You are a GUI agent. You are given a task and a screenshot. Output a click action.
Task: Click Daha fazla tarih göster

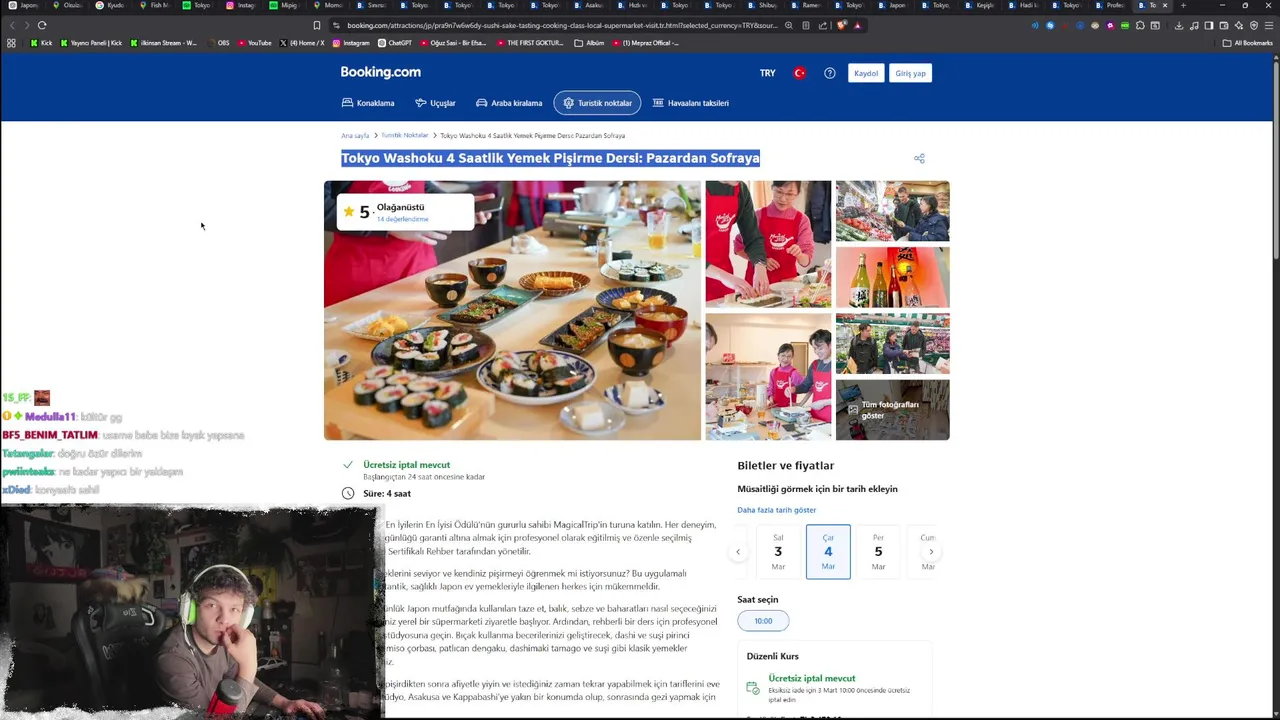(x=777, y=510)
